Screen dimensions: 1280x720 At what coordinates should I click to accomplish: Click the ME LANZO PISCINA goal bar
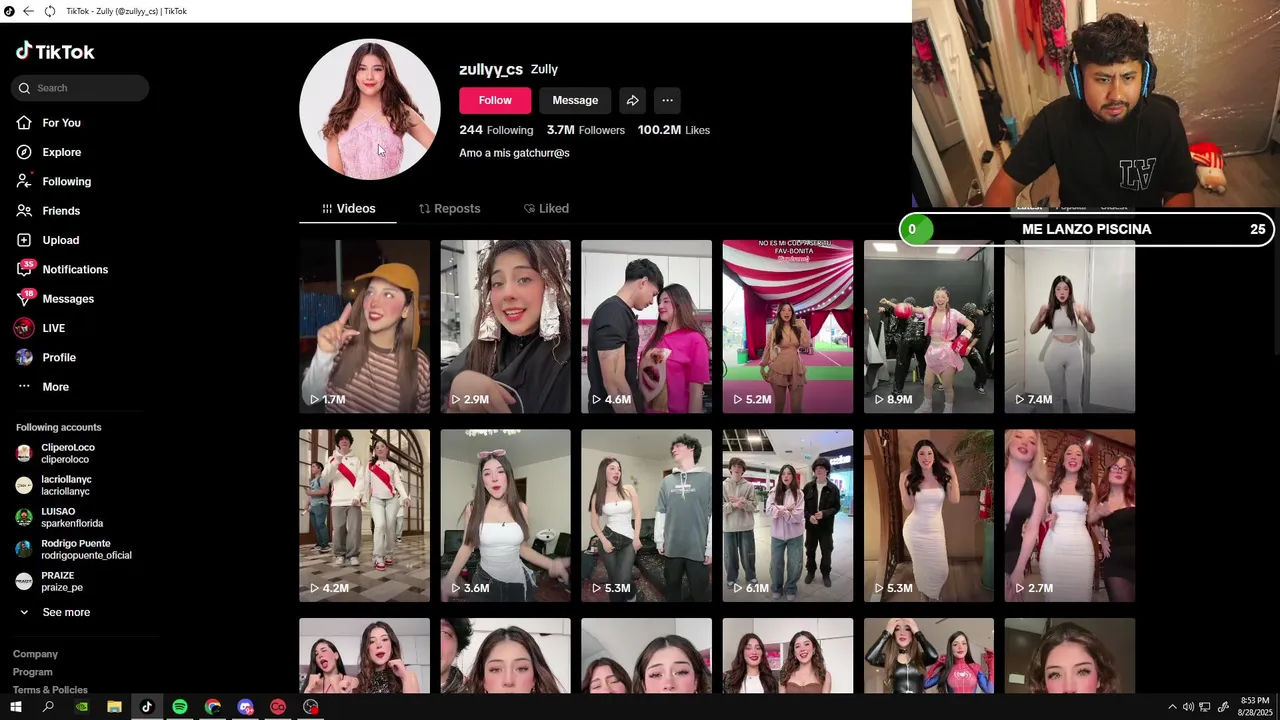(x=1086, y=229)
